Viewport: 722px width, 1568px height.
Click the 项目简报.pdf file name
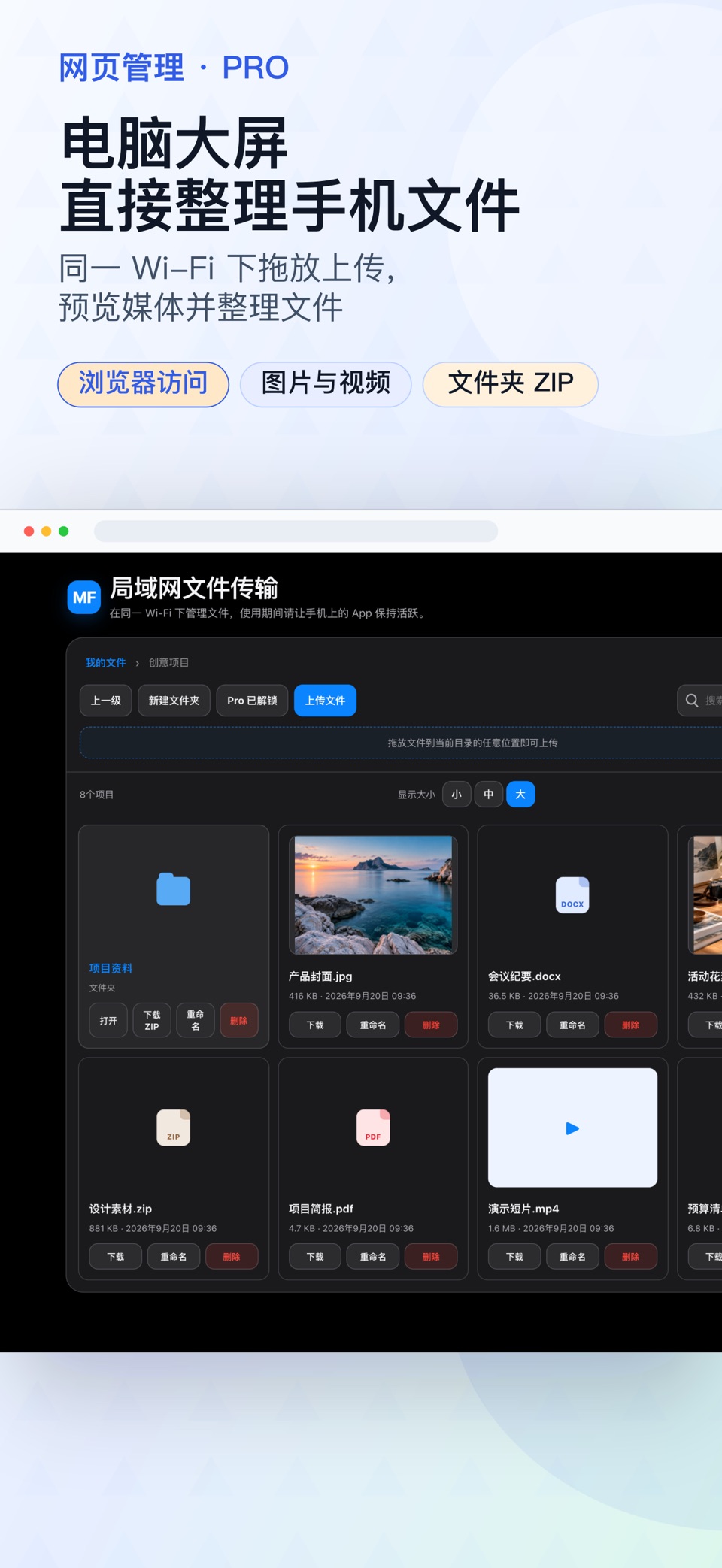click(321, 1209)
